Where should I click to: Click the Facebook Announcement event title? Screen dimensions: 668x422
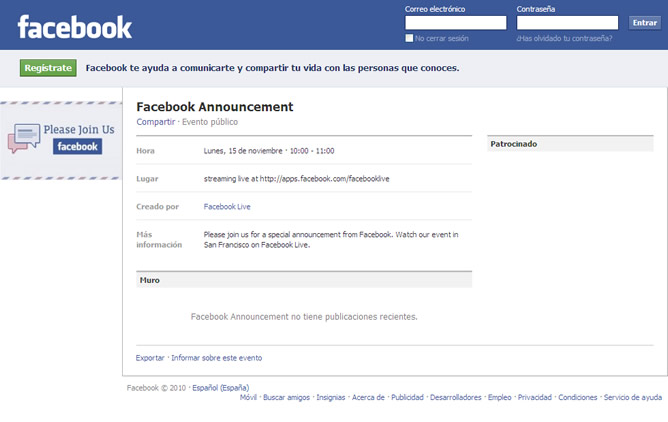coord(215,106)
